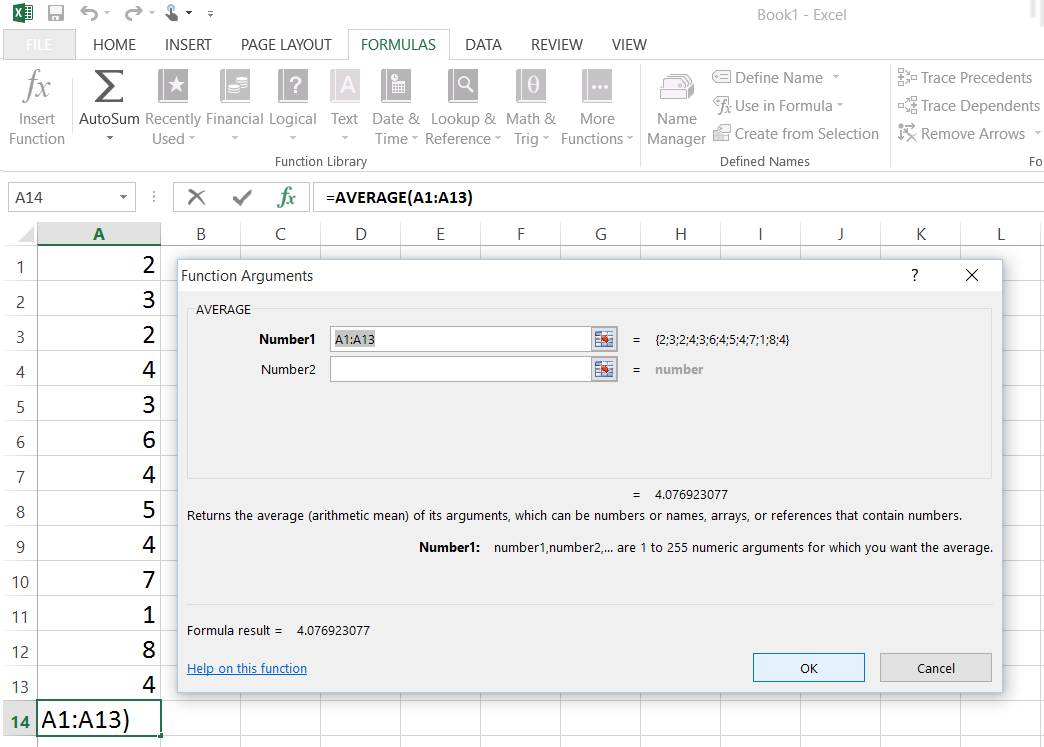Image resolution: width=1044 pixels, height=747 pixels.
Task: Click the Select All corner triangle
Action: [25, 234]
